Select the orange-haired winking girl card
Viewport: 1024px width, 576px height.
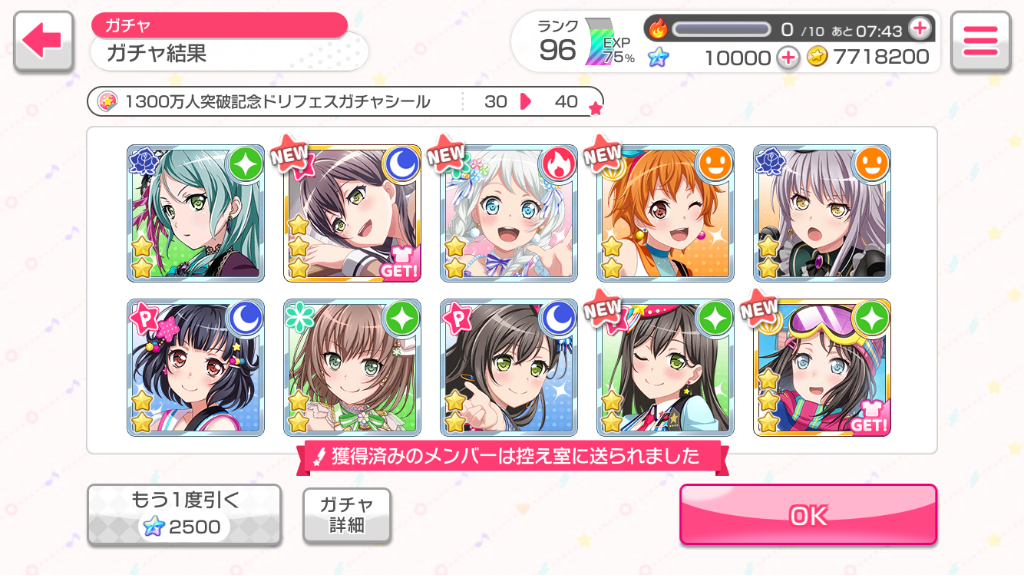click(x=665, y=214)
